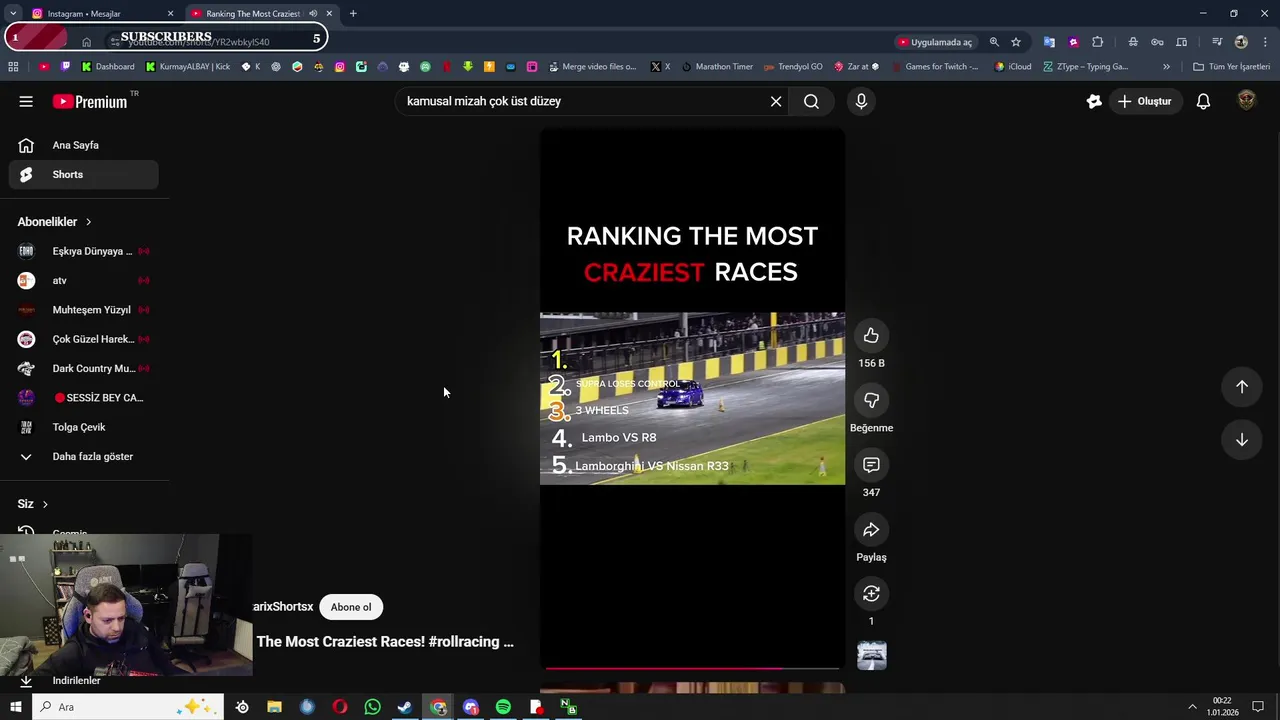
Task: Open the sound thumbnail below remix
Action: [872, 656]
